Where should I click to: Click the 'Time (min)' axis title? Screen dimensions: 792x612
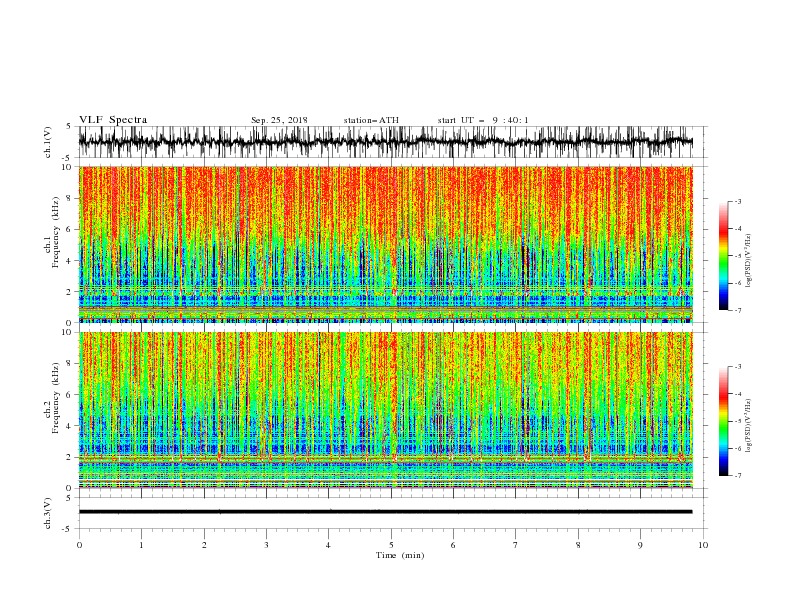click(x=400, y=555)
